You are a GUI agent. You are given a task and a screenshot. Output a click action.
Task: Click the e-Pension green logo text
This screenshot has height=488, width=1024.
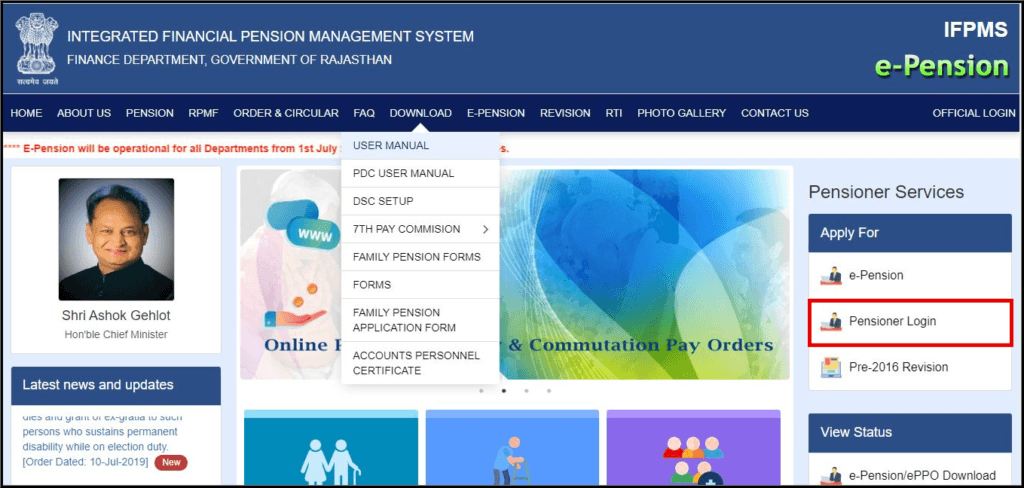coord(942,66)
